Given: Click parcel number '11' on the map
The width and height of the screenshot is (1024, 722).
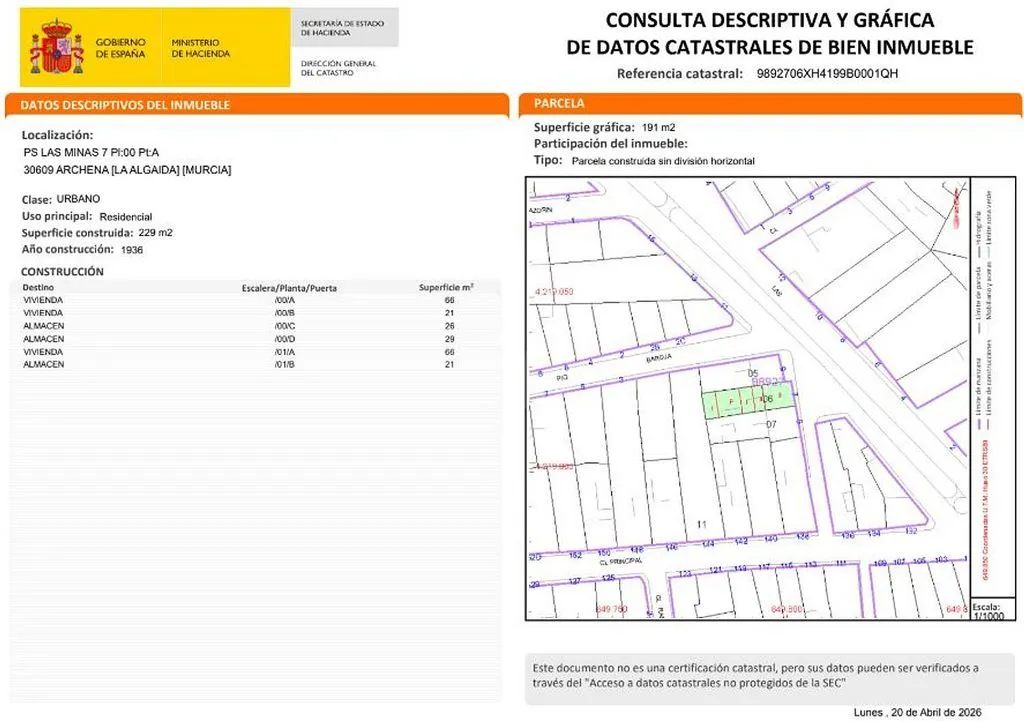Looking at the screenshot, I should click(x=701, y=524).
